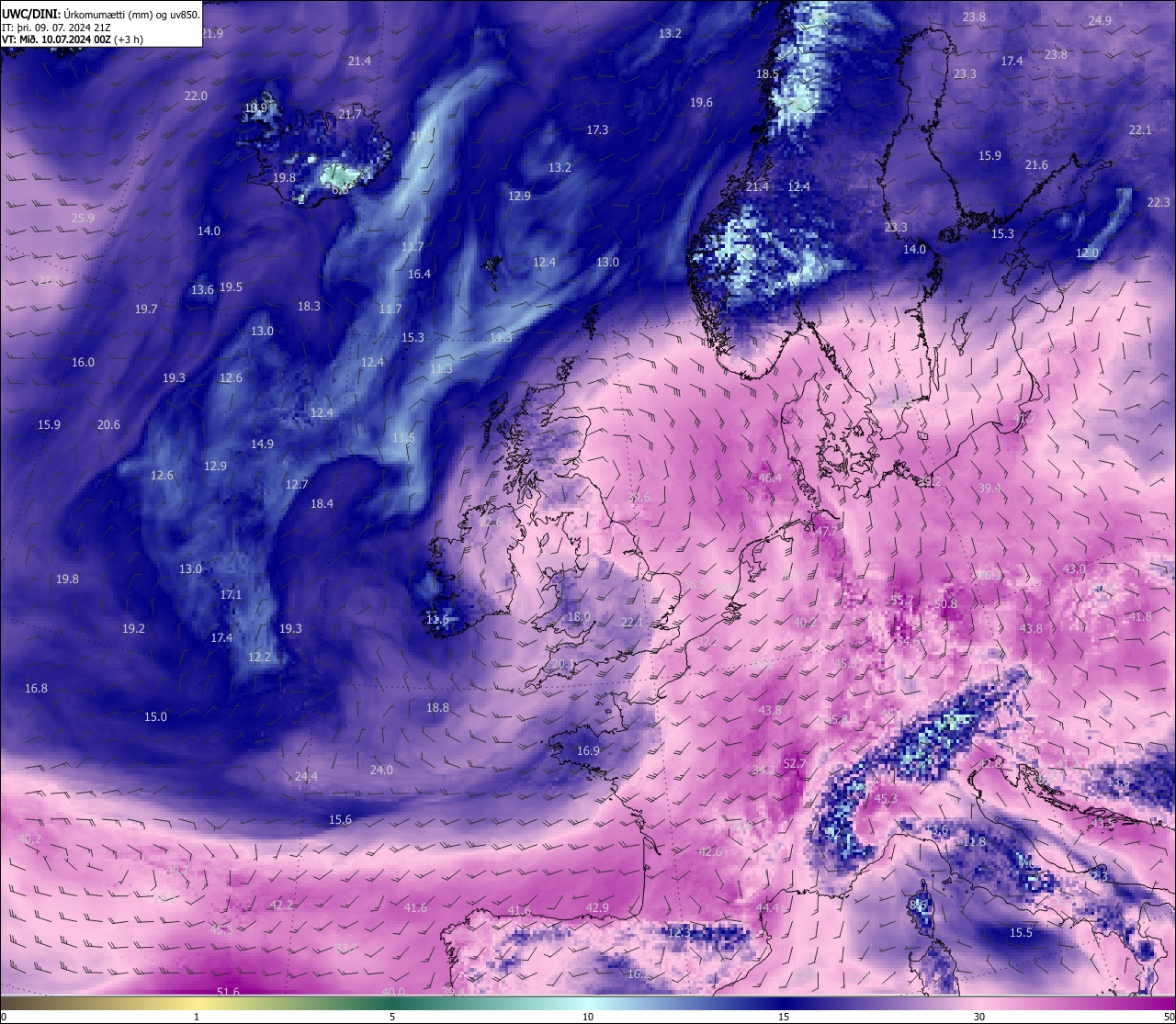Click the map value '18.3'
Image resolution: width=1176 pixels, height=1024 pixels.
[309, 307]
